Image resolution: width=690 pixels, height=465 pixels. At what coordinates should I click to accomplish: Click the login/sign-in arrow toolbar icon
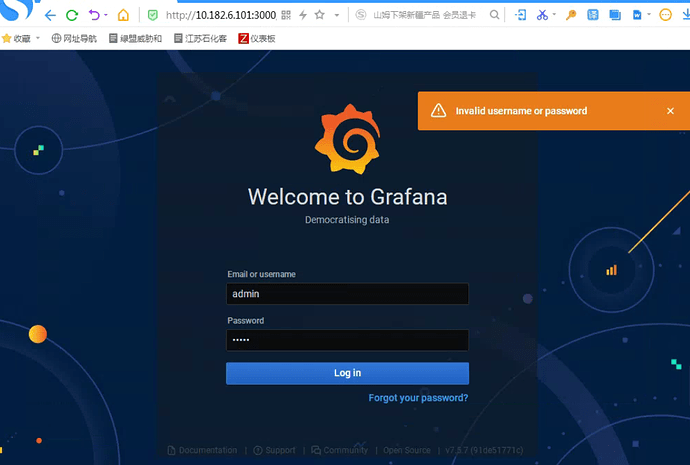(x=520, y=15)
